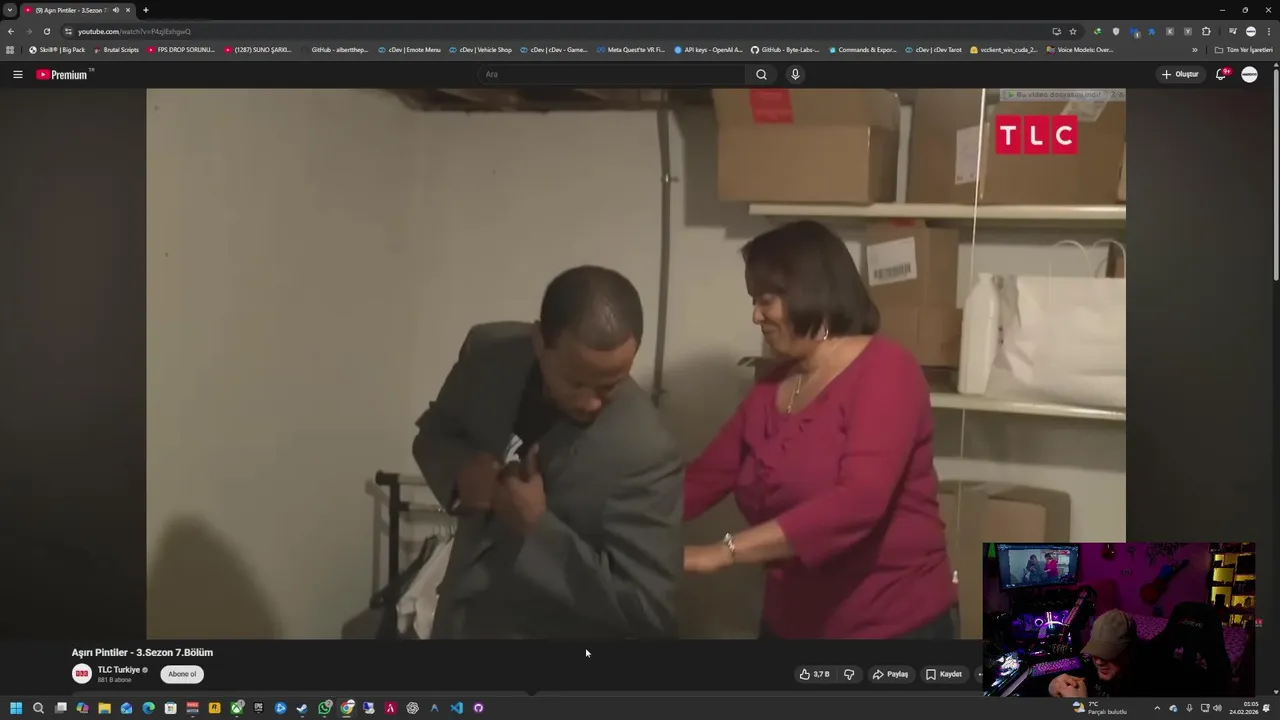Image resolution: width=1280 pixels, height=720 pixels.
Task: Open the cDev | Emote Menu bookmark
Action: [409, 50]
